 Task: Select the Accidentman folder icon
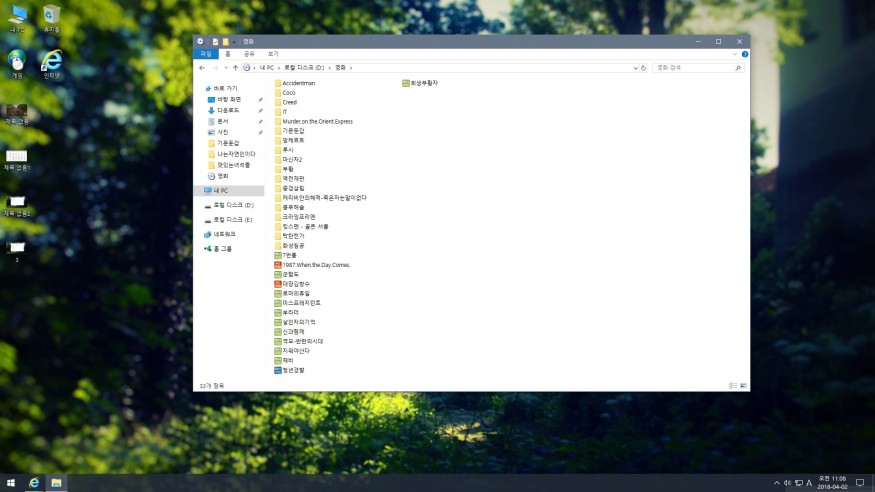(x=278, y=83)
